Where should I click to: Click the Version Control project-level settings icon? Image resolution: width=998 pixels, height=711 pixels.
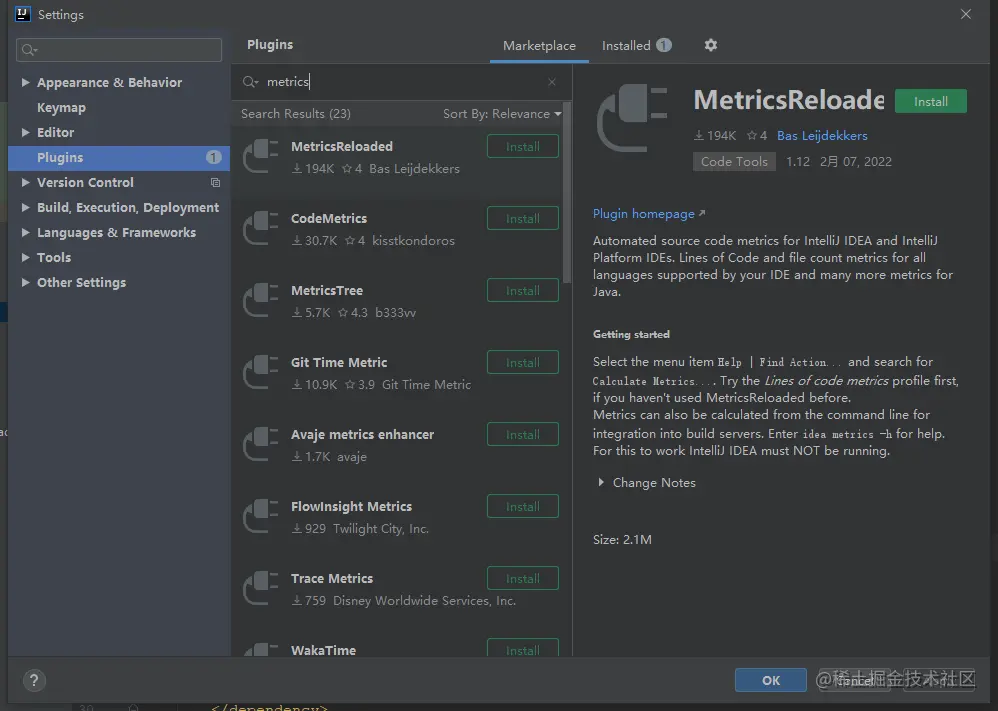tap(215, 183)
